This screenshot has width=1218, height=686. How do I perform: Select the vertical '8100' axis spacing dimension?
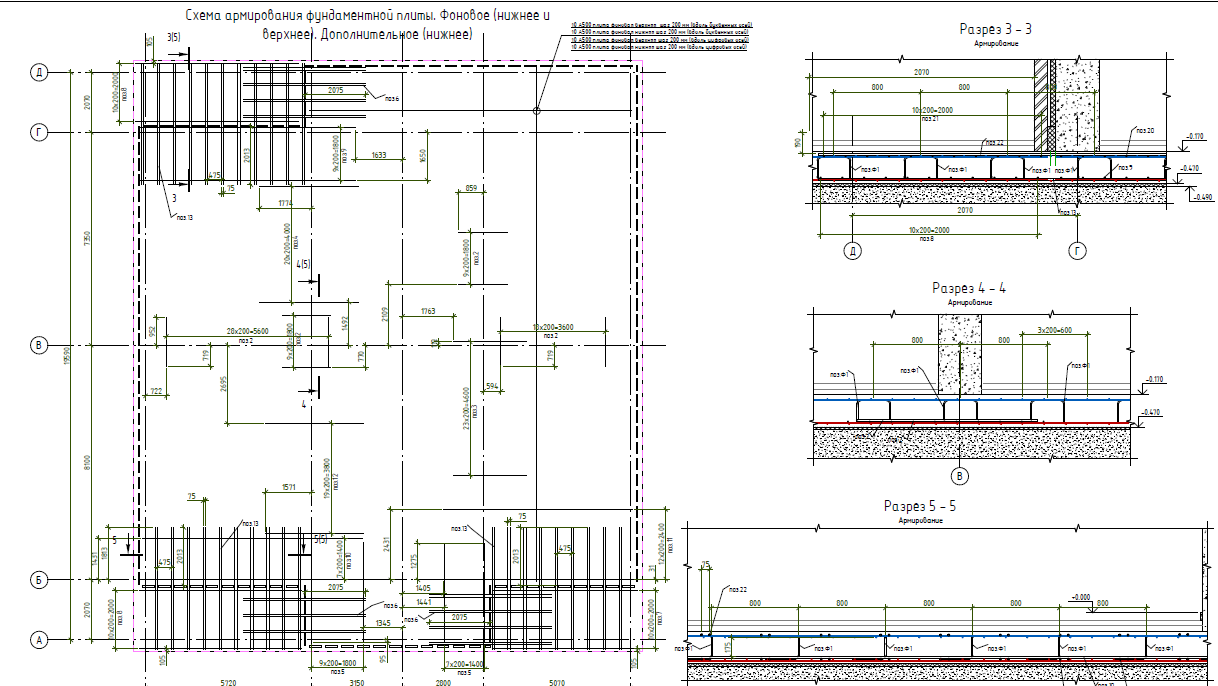coord(87,462)
